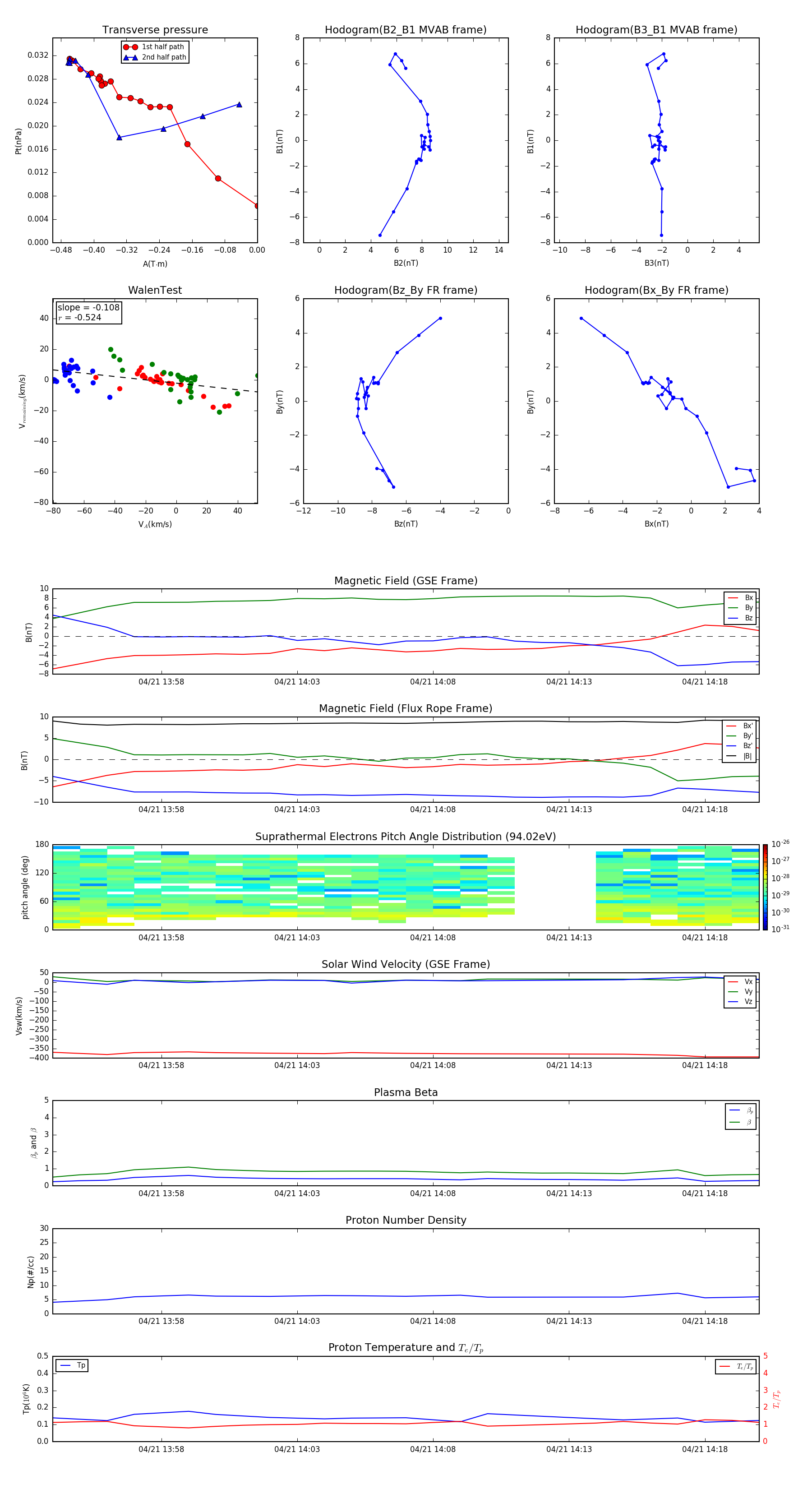
Task: Click the pitch angle distribution colorbar
Action: point(765,887)
